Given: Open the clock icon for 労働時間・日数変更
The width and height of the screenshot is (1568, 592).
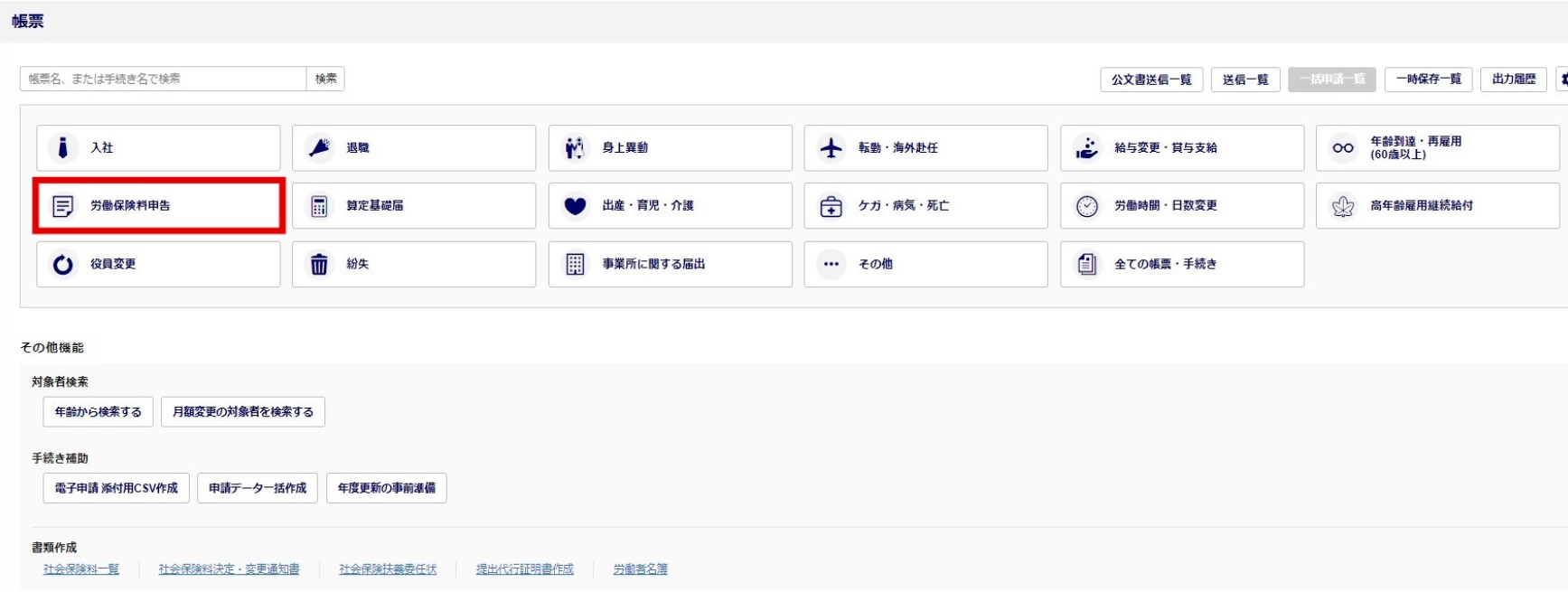Looking at the screenshot, I should pos(1087,206).
